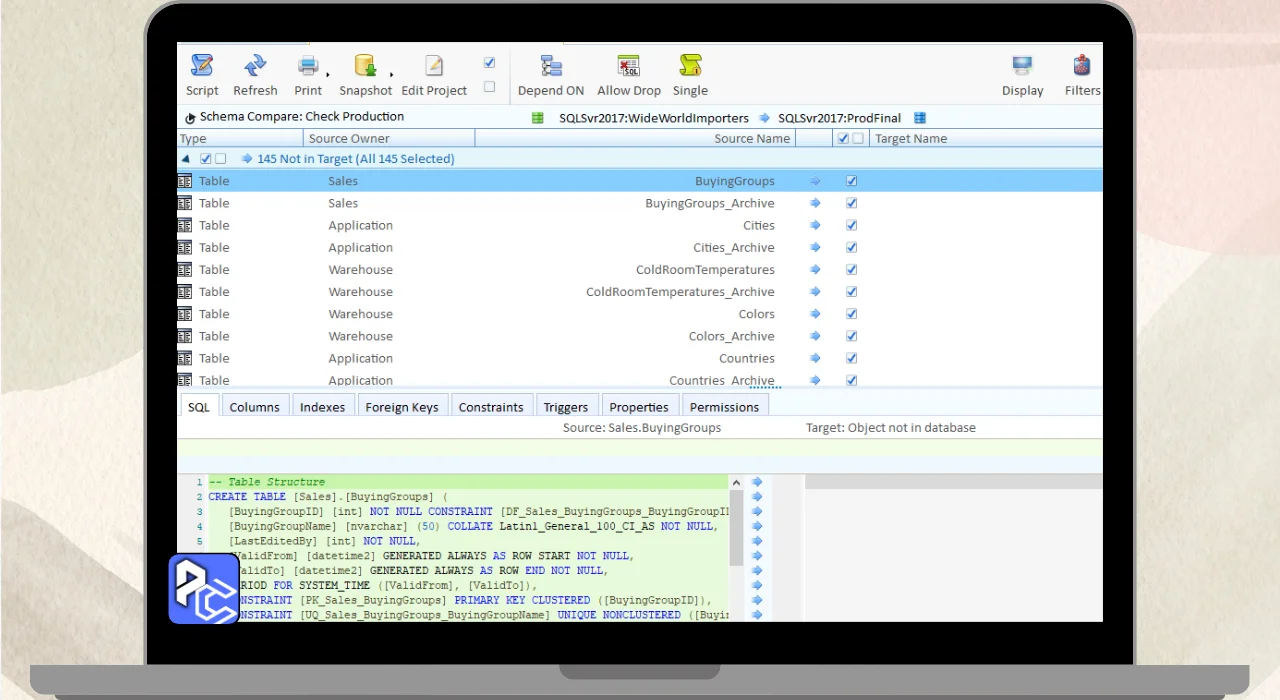Switch to the Columns tab

pos(254,407)
